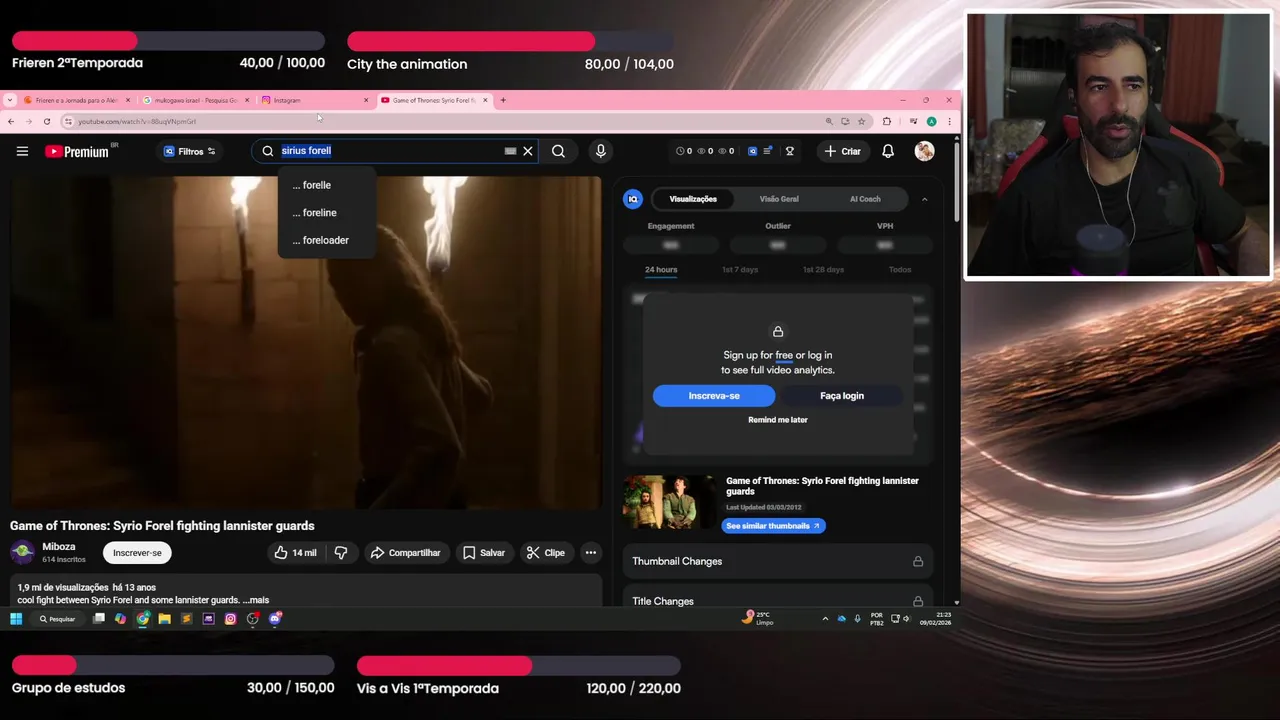
Task: Clear the search text with the X icon
Action: pyautogui.click(x=528, y=151)
